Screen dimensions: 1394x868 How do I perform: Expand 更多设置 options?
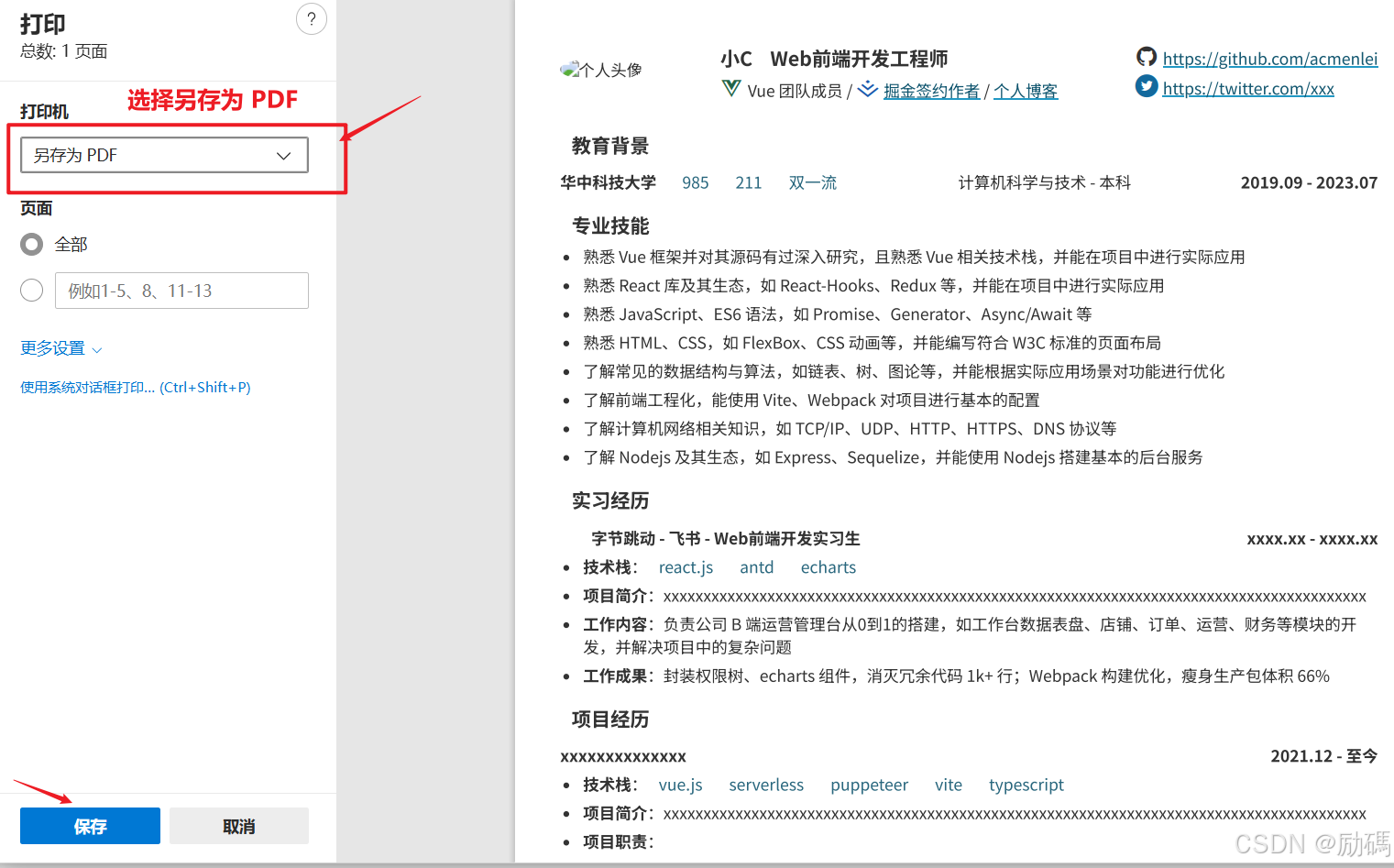click(x=61, y=348)
